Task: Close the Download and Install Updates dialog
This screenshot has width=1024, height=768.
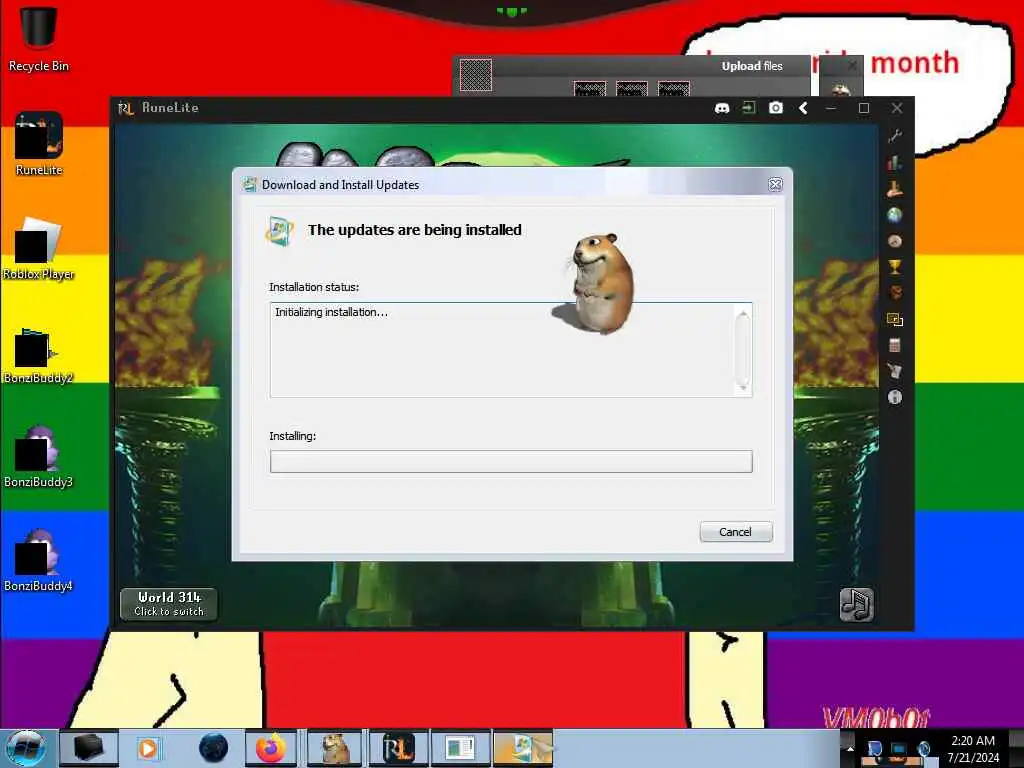Action: (775, 185)
